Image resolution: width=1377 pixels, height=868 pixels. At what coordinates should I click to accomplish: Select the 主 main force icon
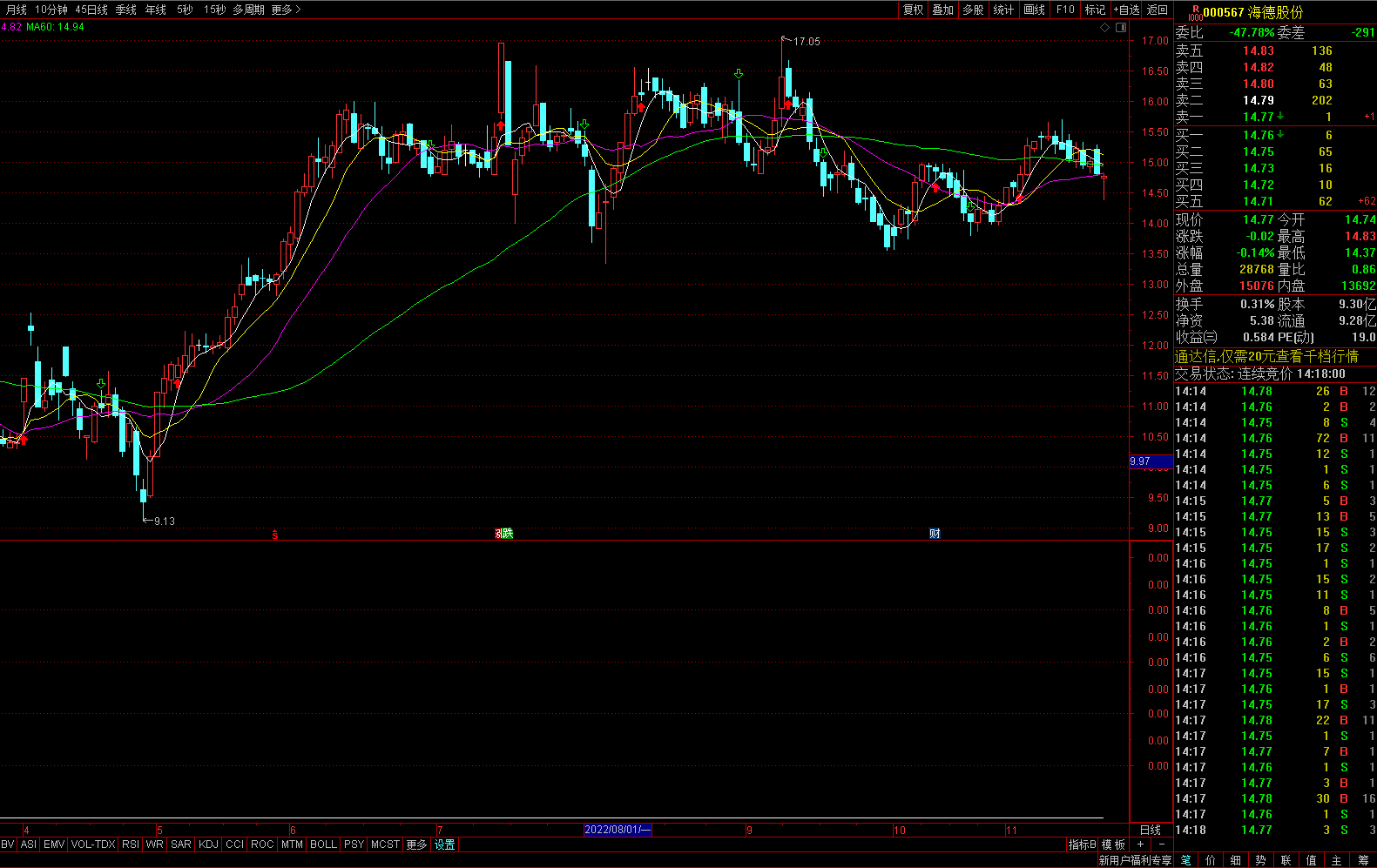(1337, 860)
